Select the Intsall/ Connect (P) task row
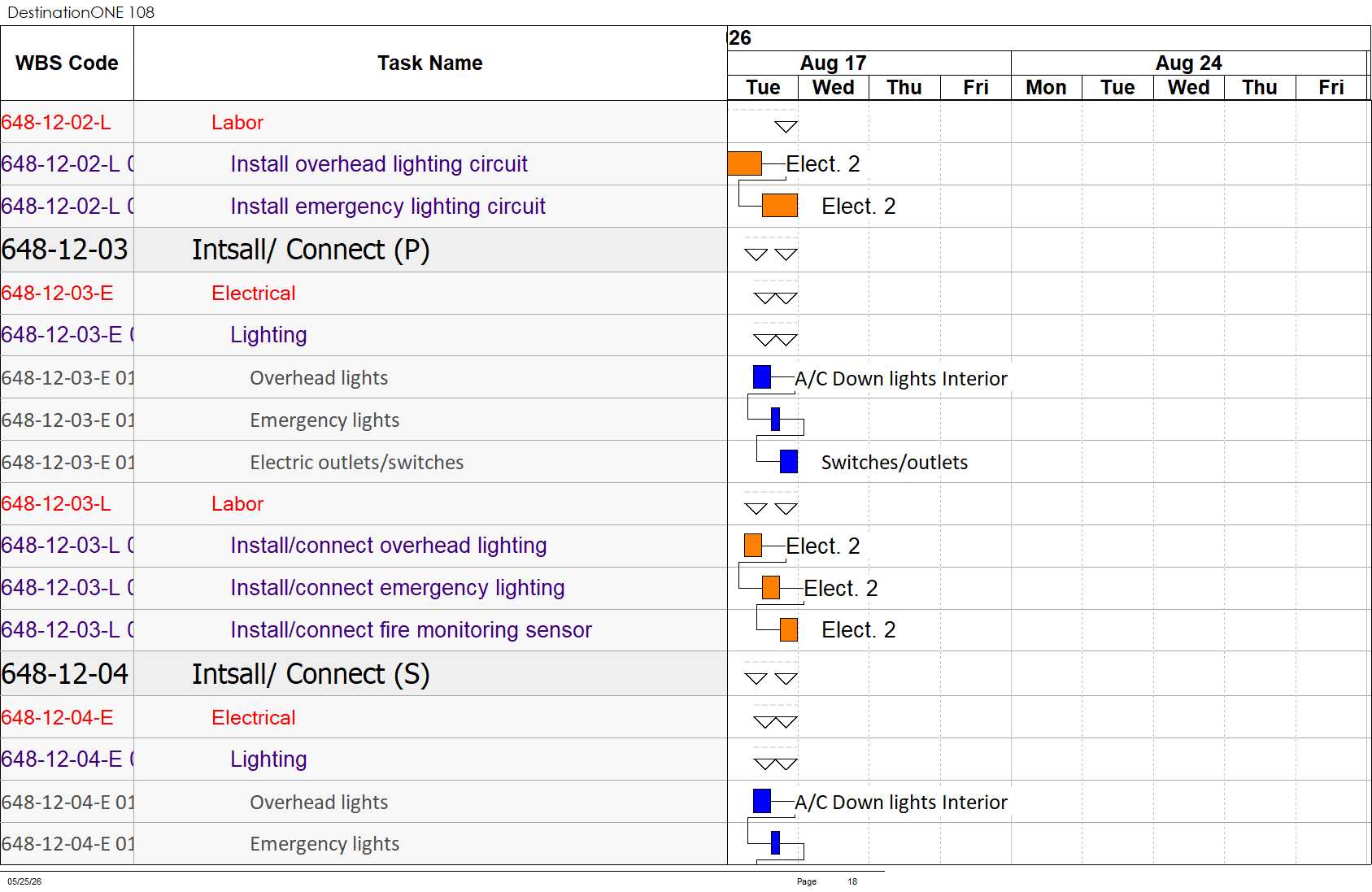Screen dimensions: 1372x892 coord(364,250)
